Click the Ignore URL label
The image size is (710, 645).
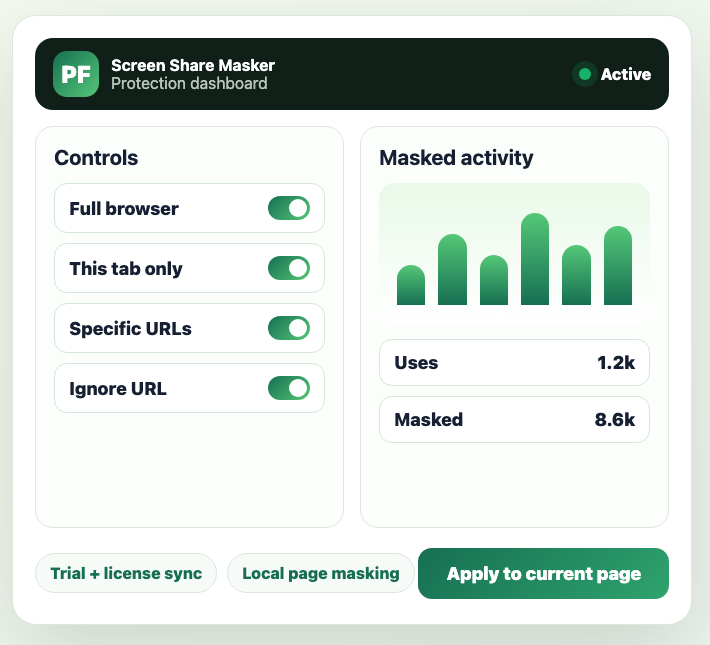click(x=118, y=389)
